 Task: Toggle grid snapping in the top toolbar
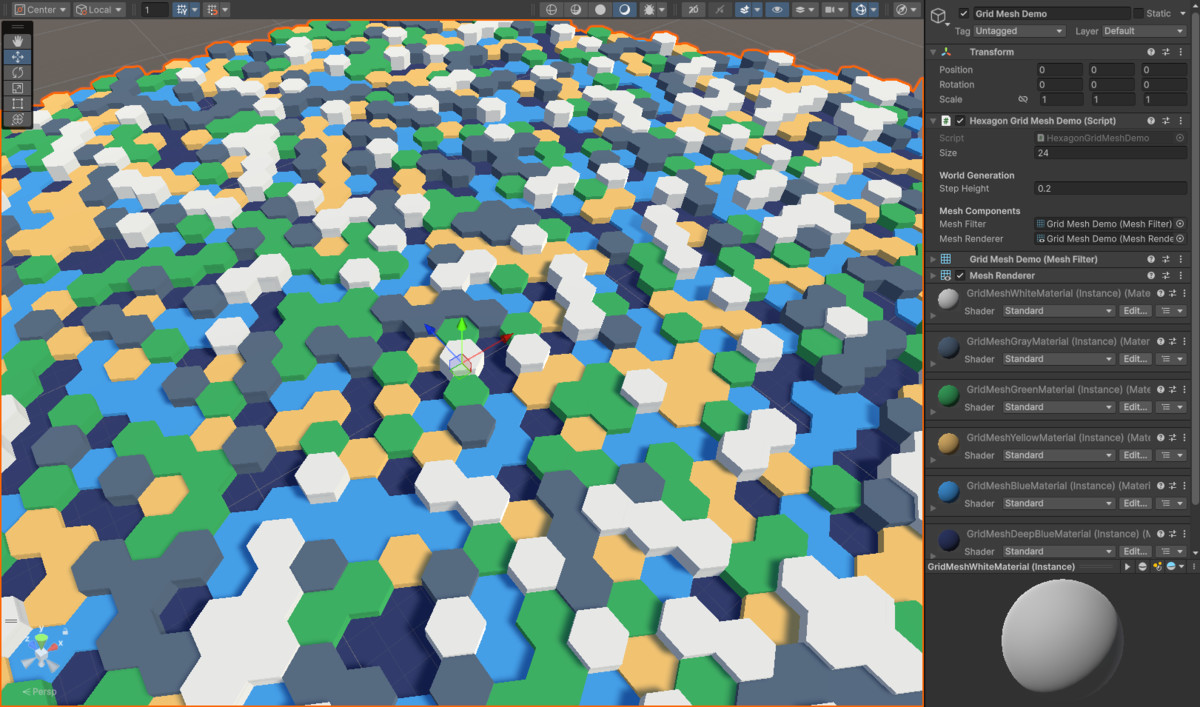[212, 9]
